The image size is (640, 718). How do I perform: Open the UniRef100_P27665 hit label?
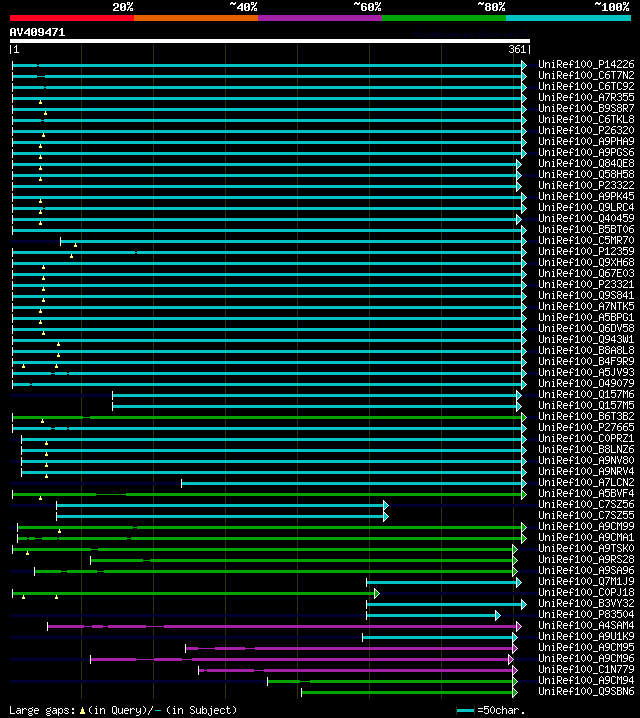[586, 427]
